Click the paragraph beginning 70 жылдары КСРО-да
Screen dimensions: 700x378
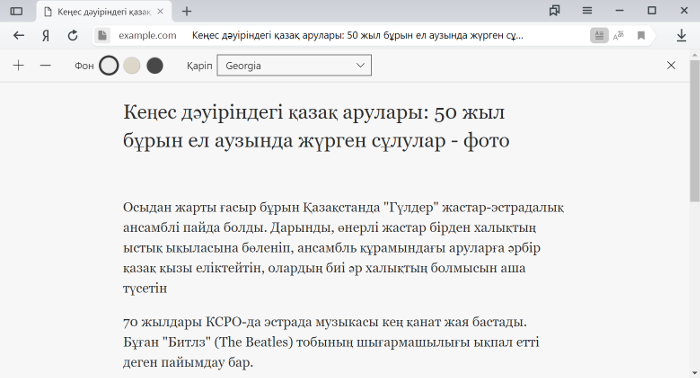point(331,342)
